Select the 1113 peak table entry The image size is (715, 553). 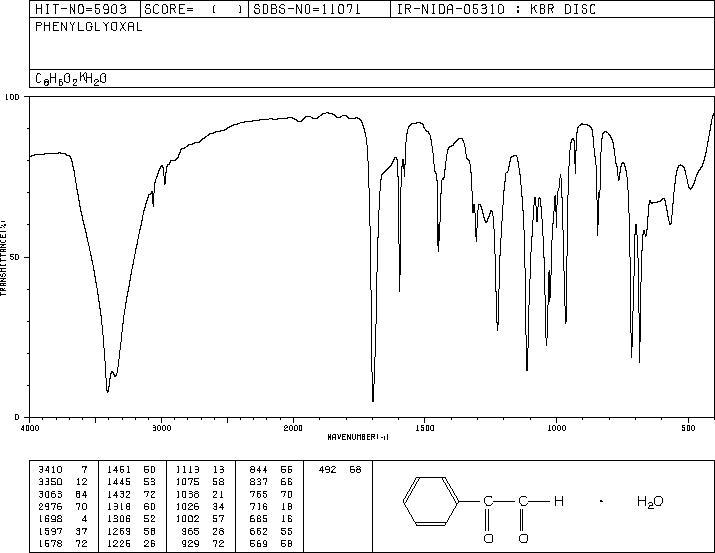[x=200, y=470]
